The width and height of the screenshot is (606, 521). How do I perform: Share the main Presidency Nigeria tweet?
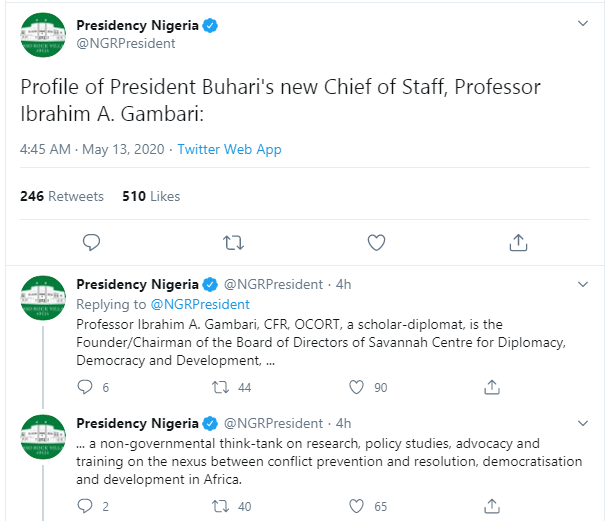tap(518, 243)
